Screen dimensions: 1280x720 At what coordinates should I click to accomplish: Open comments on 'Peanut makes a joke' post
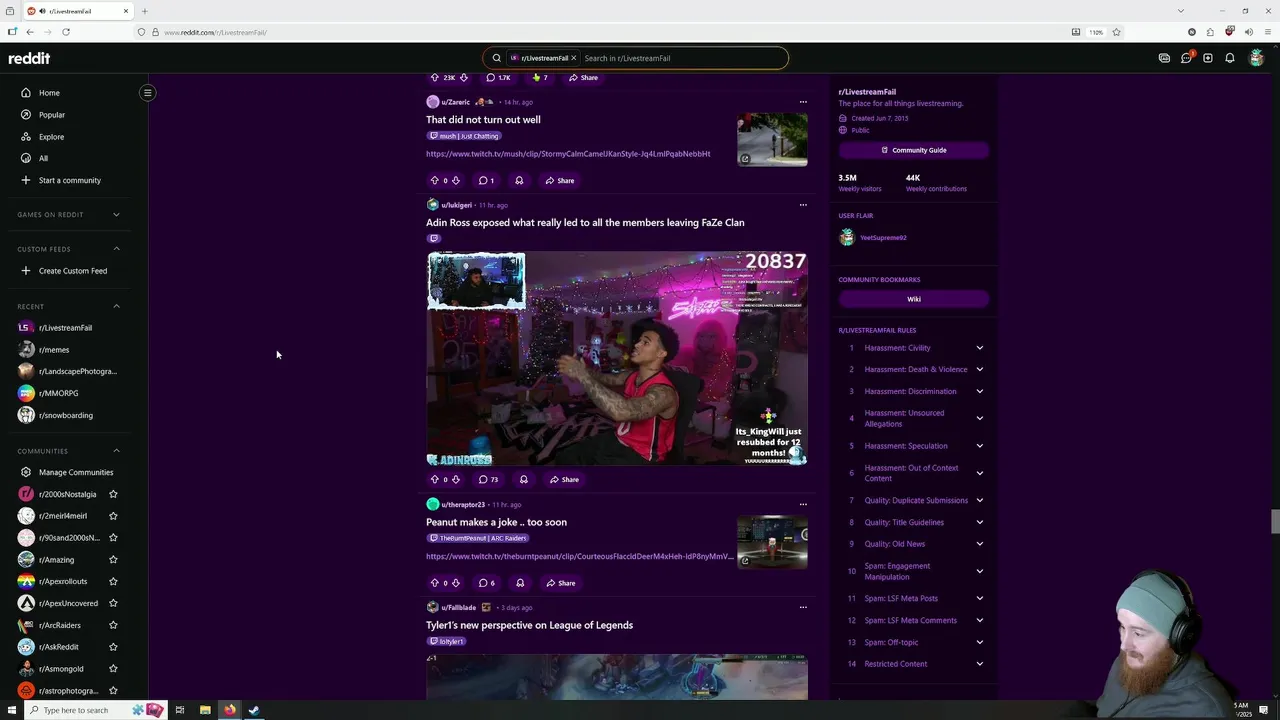(x=487, y=583)
